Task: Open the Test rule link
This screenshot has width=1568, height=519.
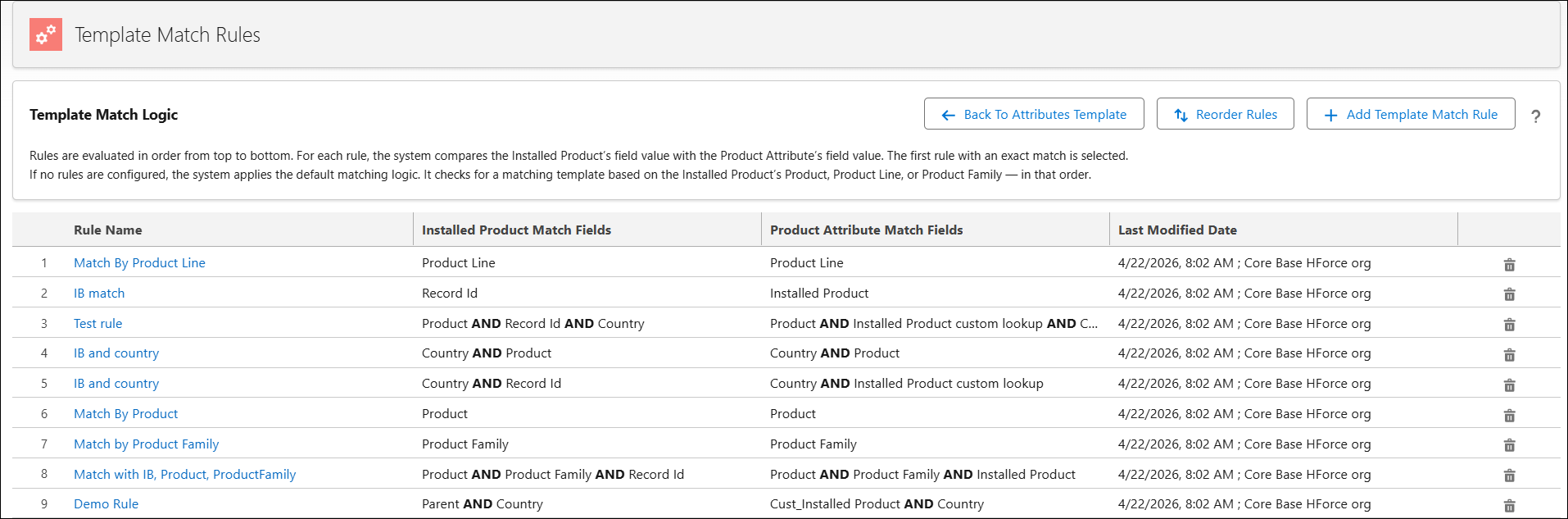Action: (x=97, y=323)
